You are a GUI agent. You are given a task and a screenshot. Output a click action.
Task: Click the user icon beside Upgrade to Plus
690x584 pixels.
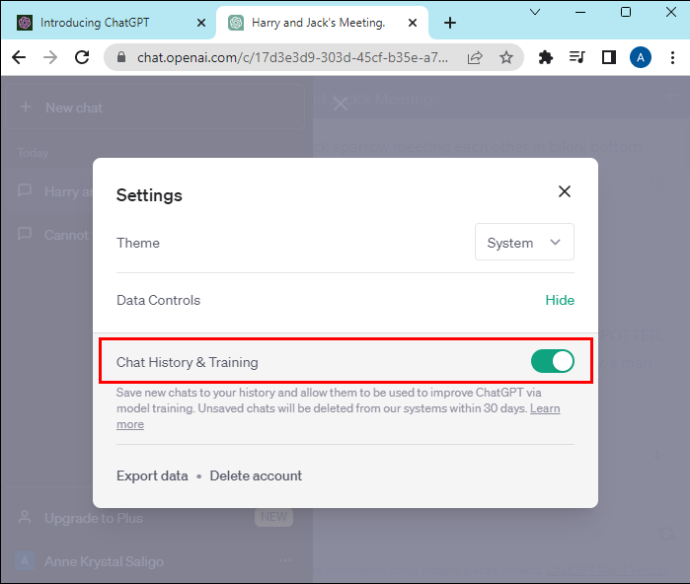[25, 517]
